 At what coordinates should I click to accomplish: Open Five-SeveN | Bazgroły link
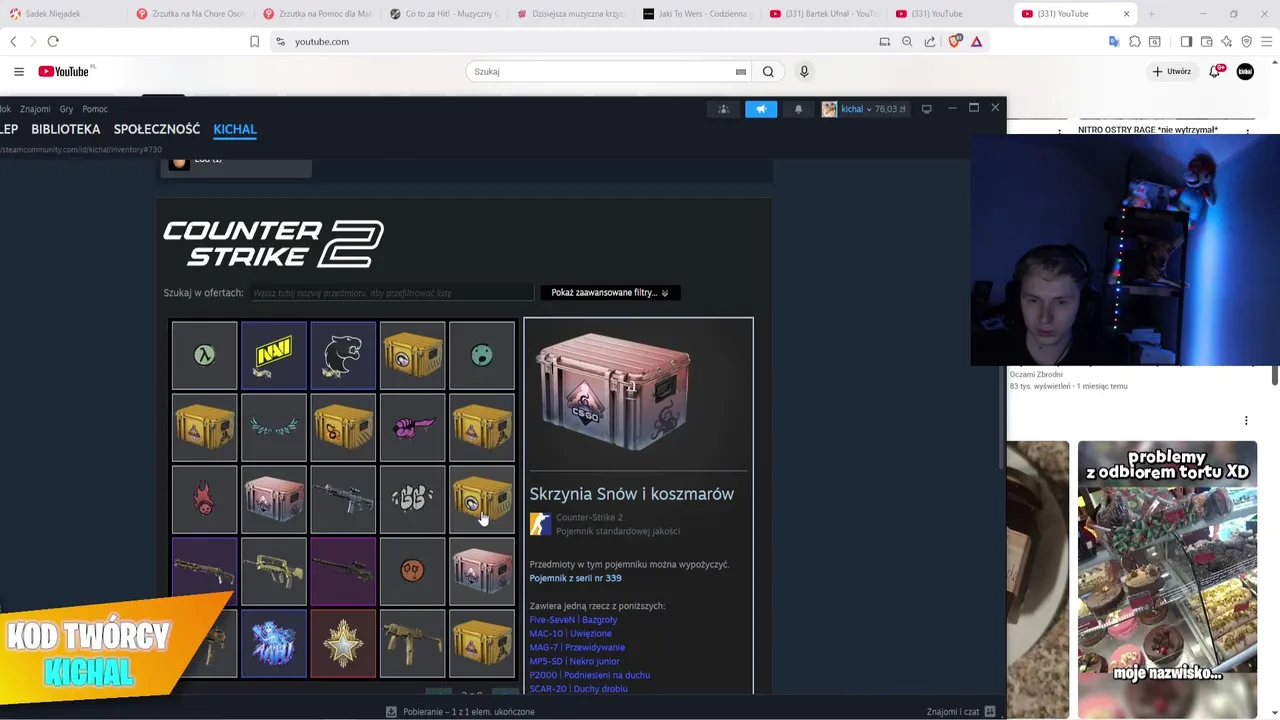point(573,620)
